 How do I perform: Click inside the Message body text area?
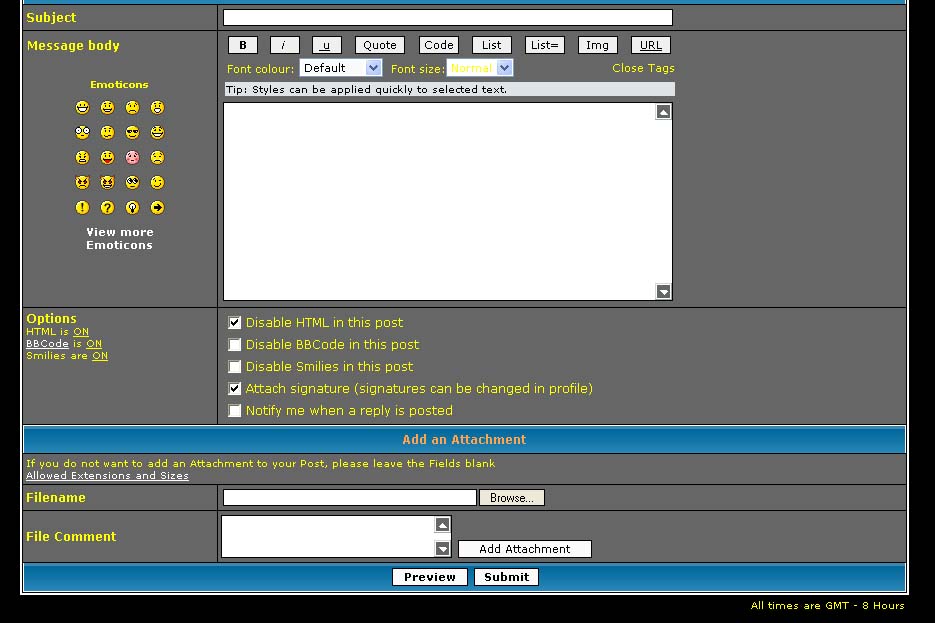pos(439,202)
